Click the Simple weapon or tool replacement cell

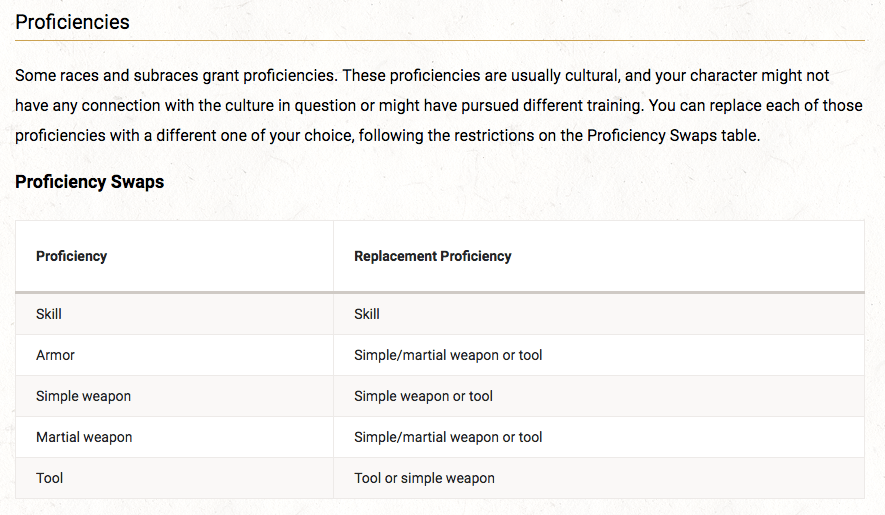click(x=423, y=396)
